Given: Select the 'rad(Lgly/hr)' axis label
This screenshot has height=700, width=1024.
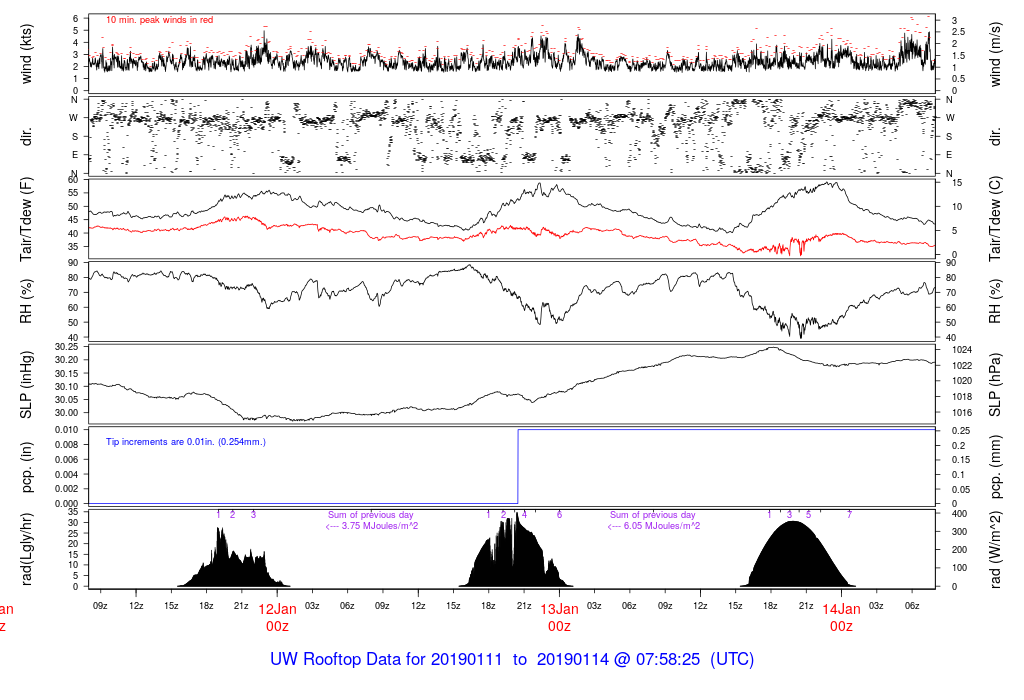Looking at the screenshot, I should 26,549.
